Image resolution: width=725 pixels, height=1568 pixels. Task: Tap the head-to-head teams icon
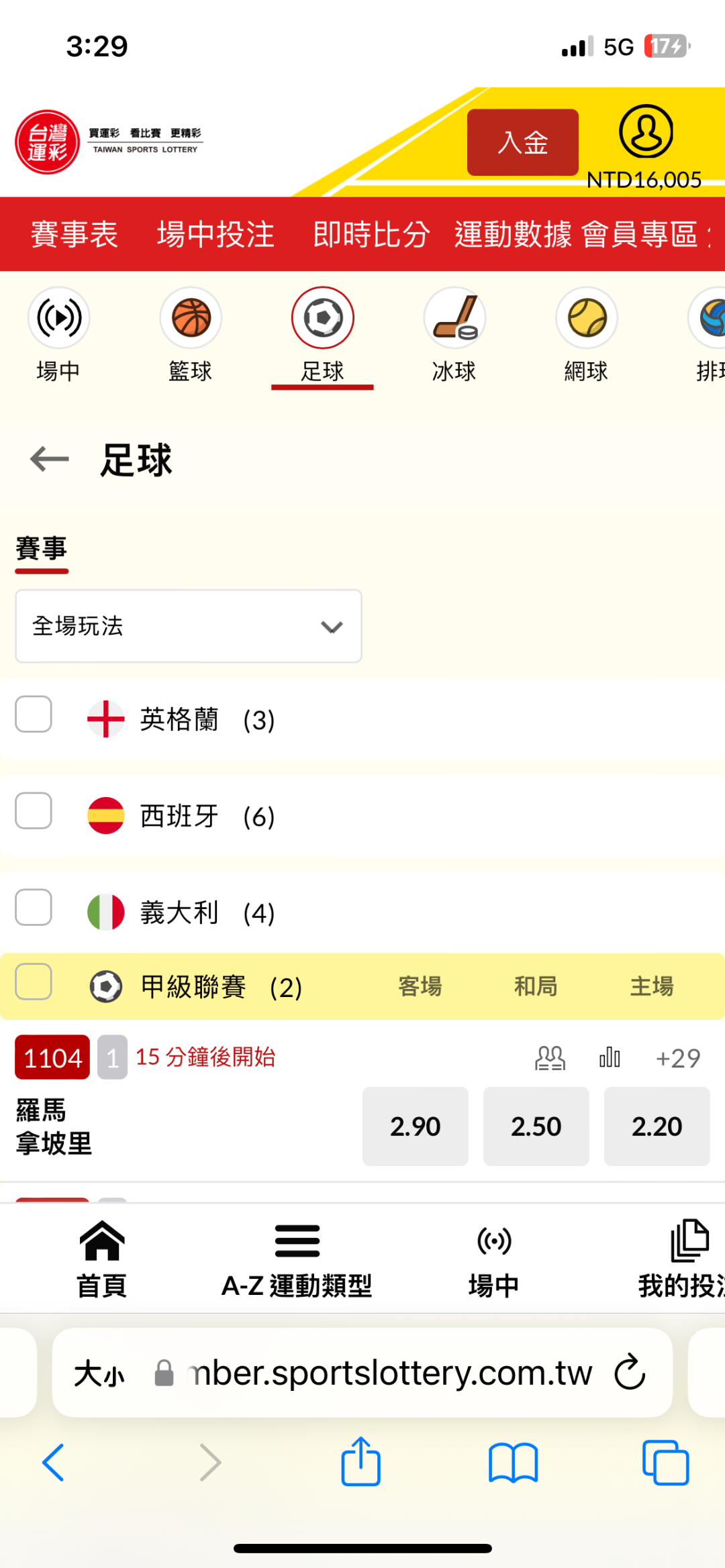[x=550, y=1058]
